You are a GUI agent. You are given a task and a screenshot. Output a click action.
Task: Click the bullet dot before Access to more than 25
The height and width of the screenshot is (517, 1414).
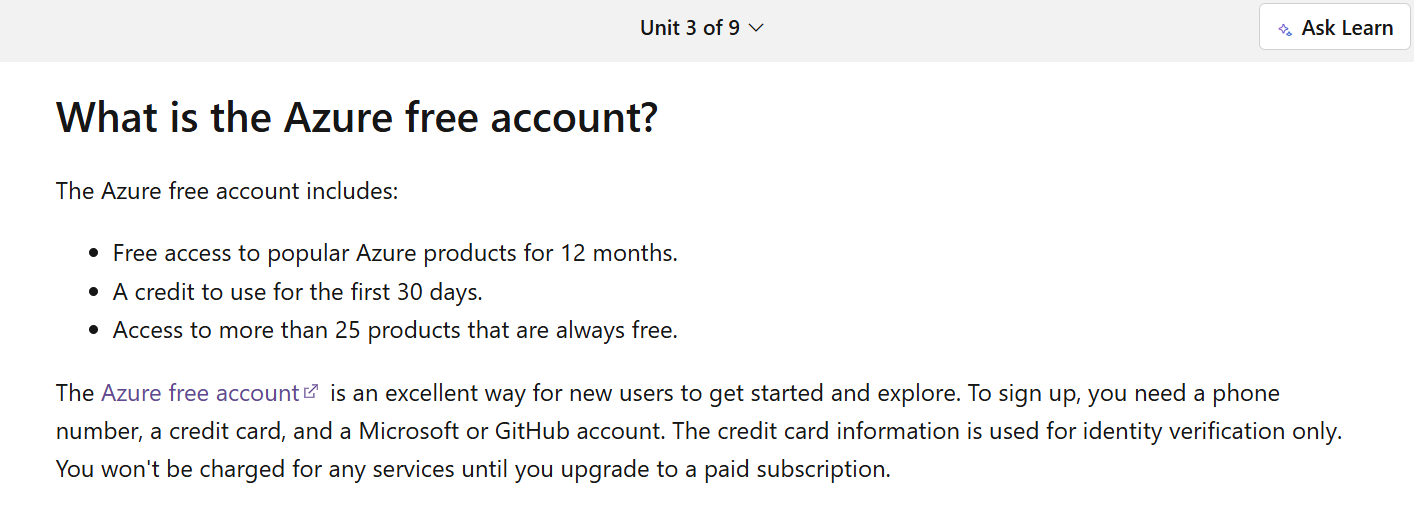pyautogui.click(x=94, y=331)
